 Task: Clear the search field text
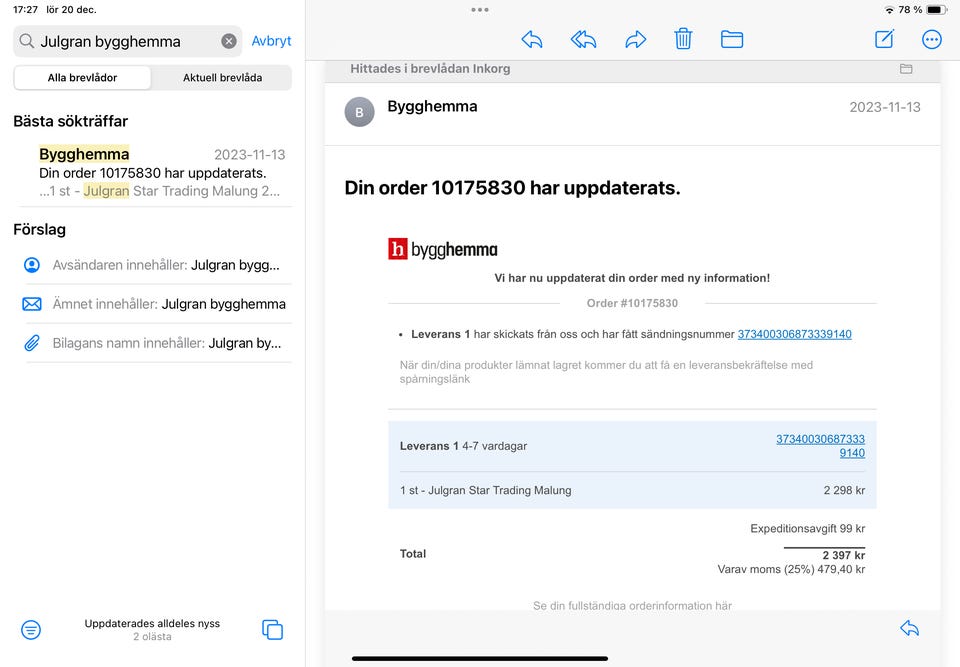tap(229, 41)
